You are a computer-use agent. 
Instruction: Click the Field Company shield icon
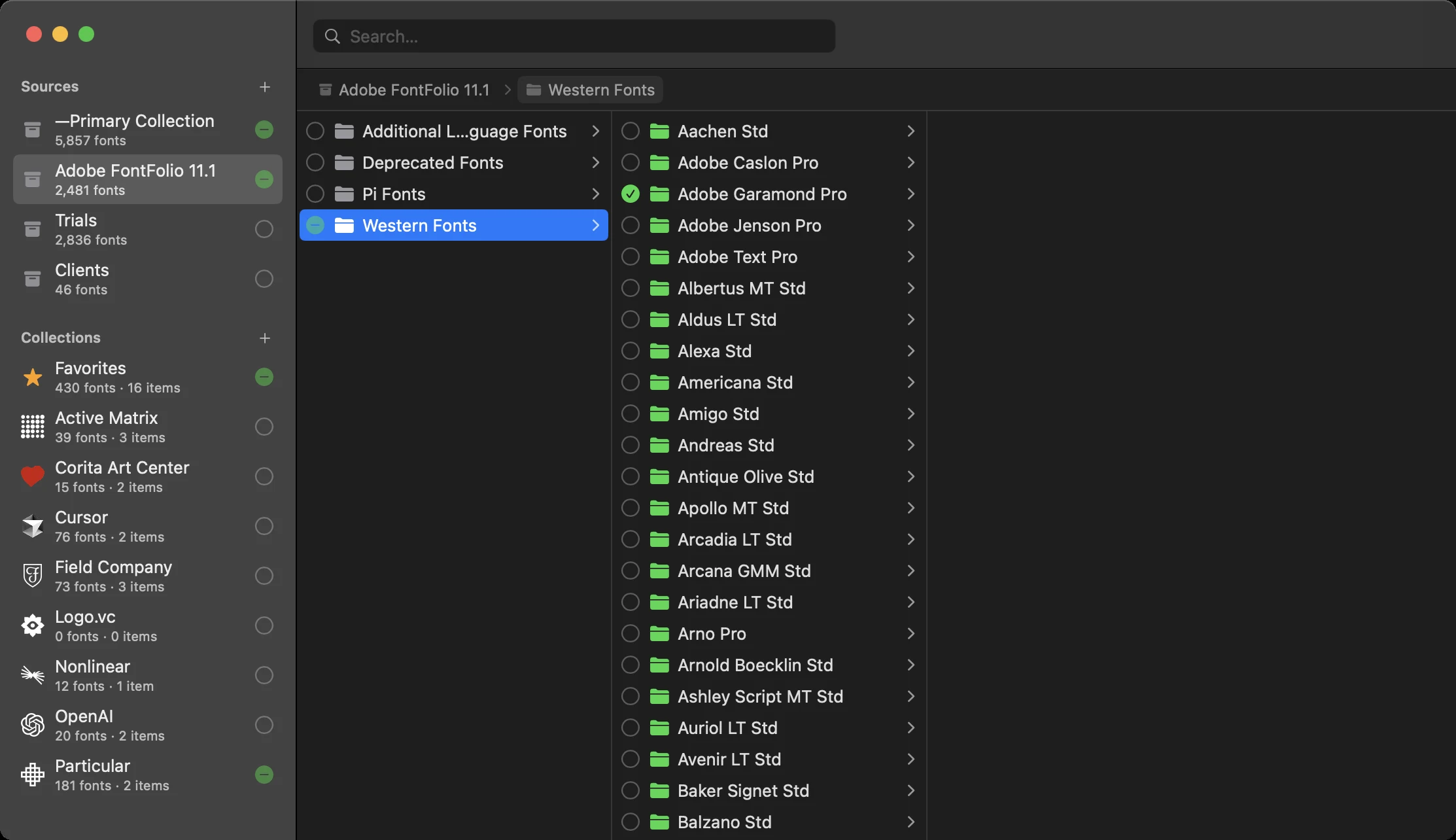click(33, 576)
